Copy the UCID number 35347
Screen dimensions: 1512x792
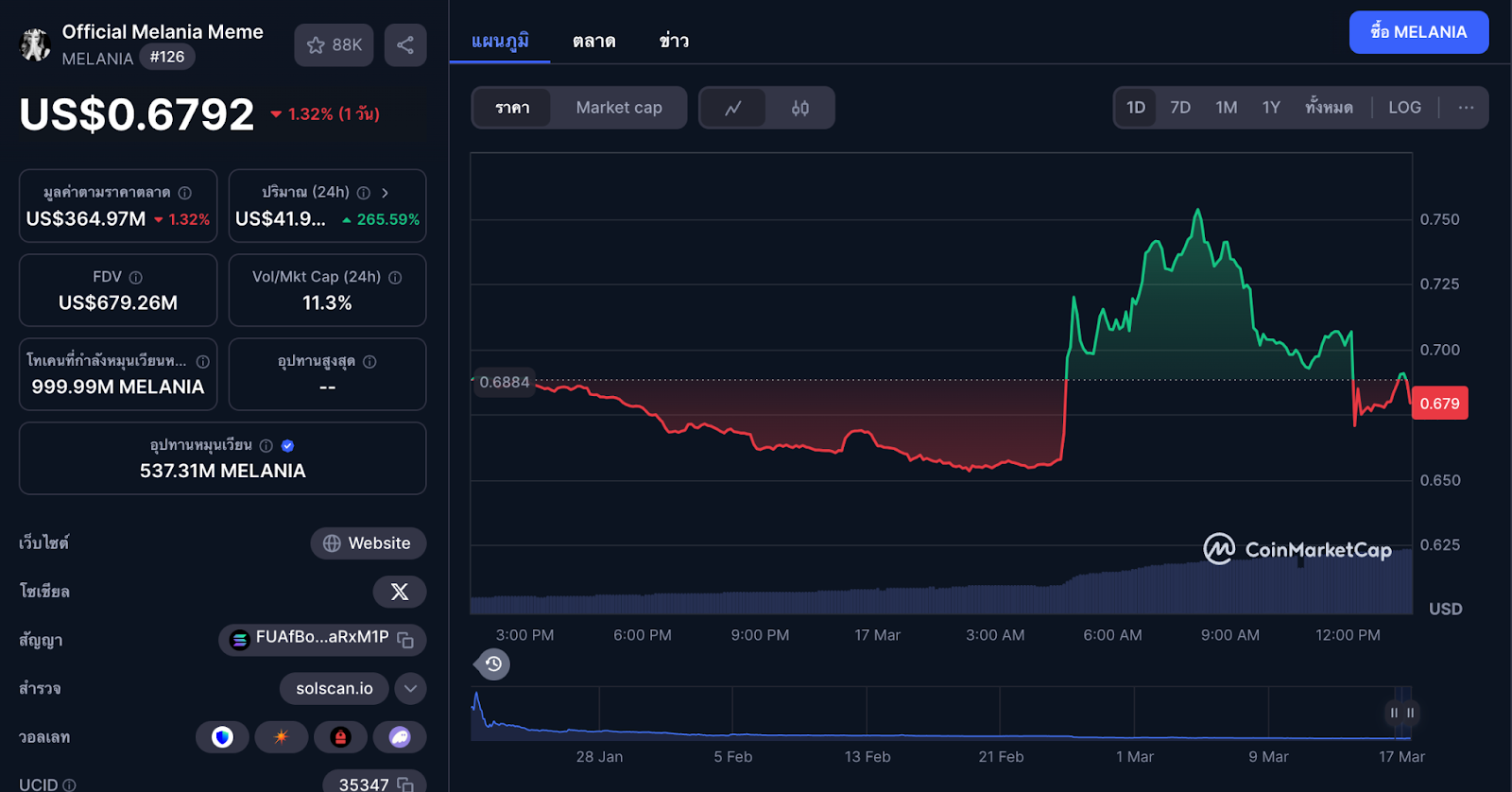405,784
